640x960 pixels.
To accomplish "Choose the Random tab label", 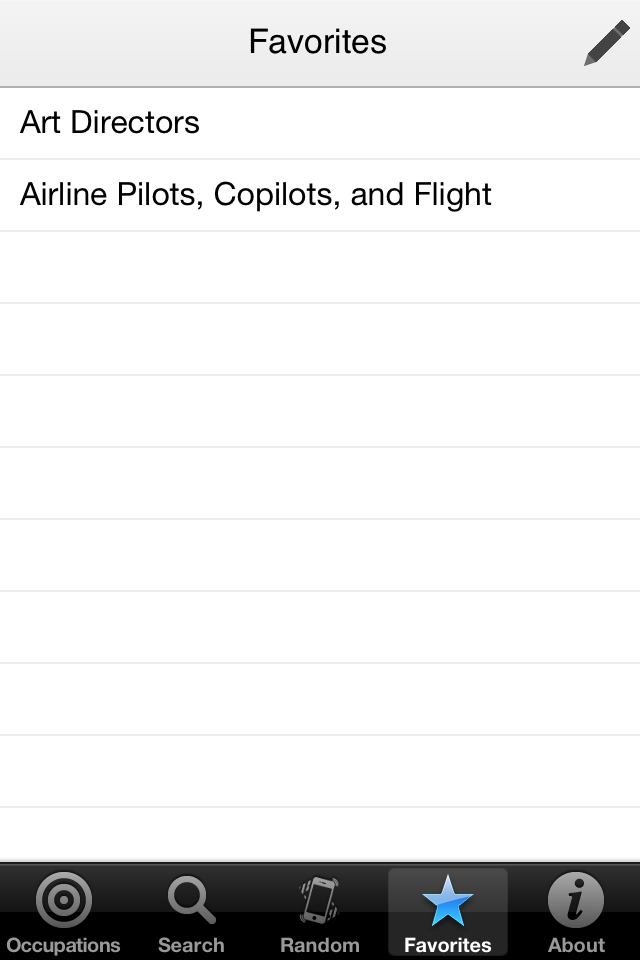I will pos(320,945).
